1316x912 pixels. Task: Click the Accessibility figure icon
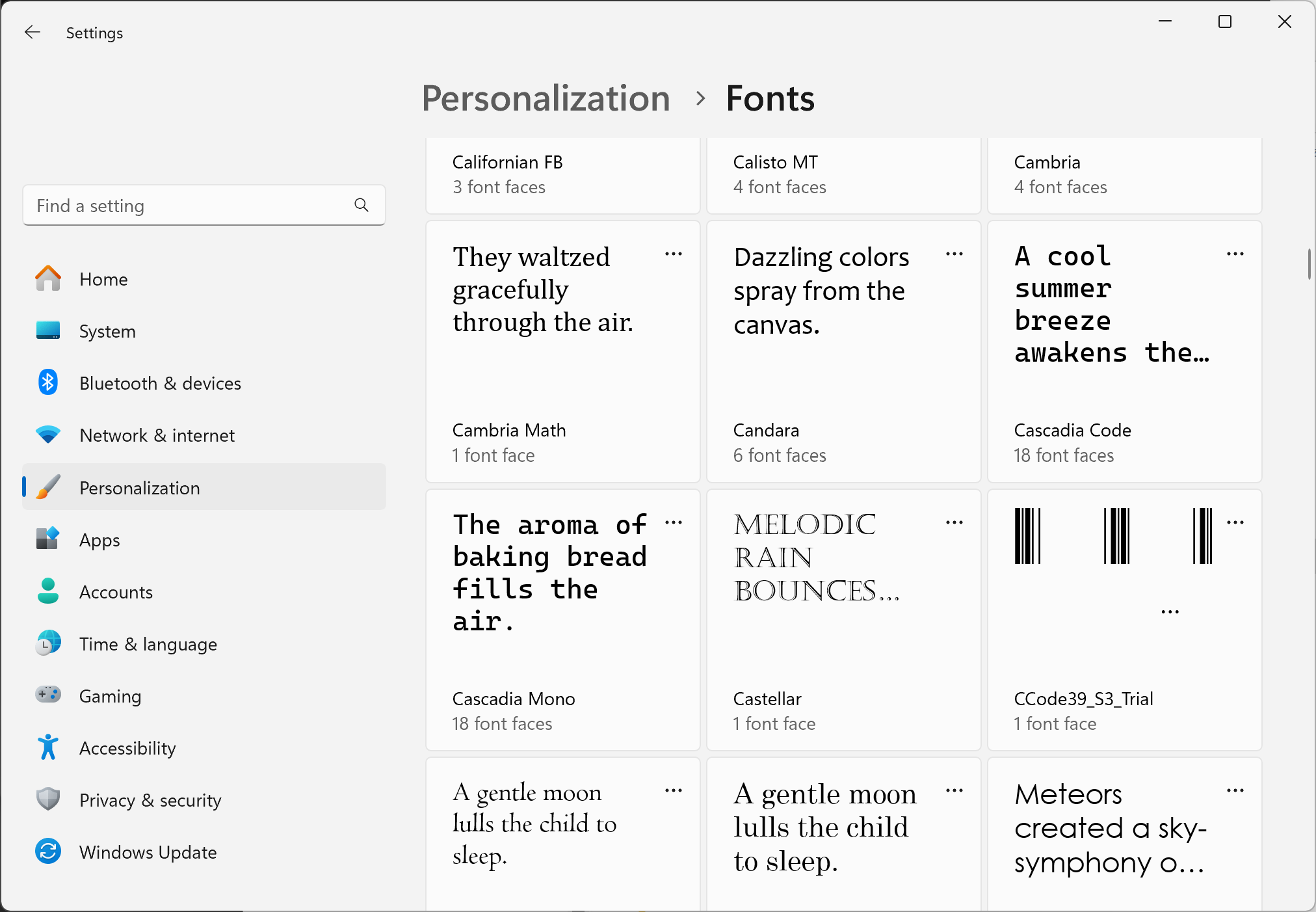[x=48, y=747]
